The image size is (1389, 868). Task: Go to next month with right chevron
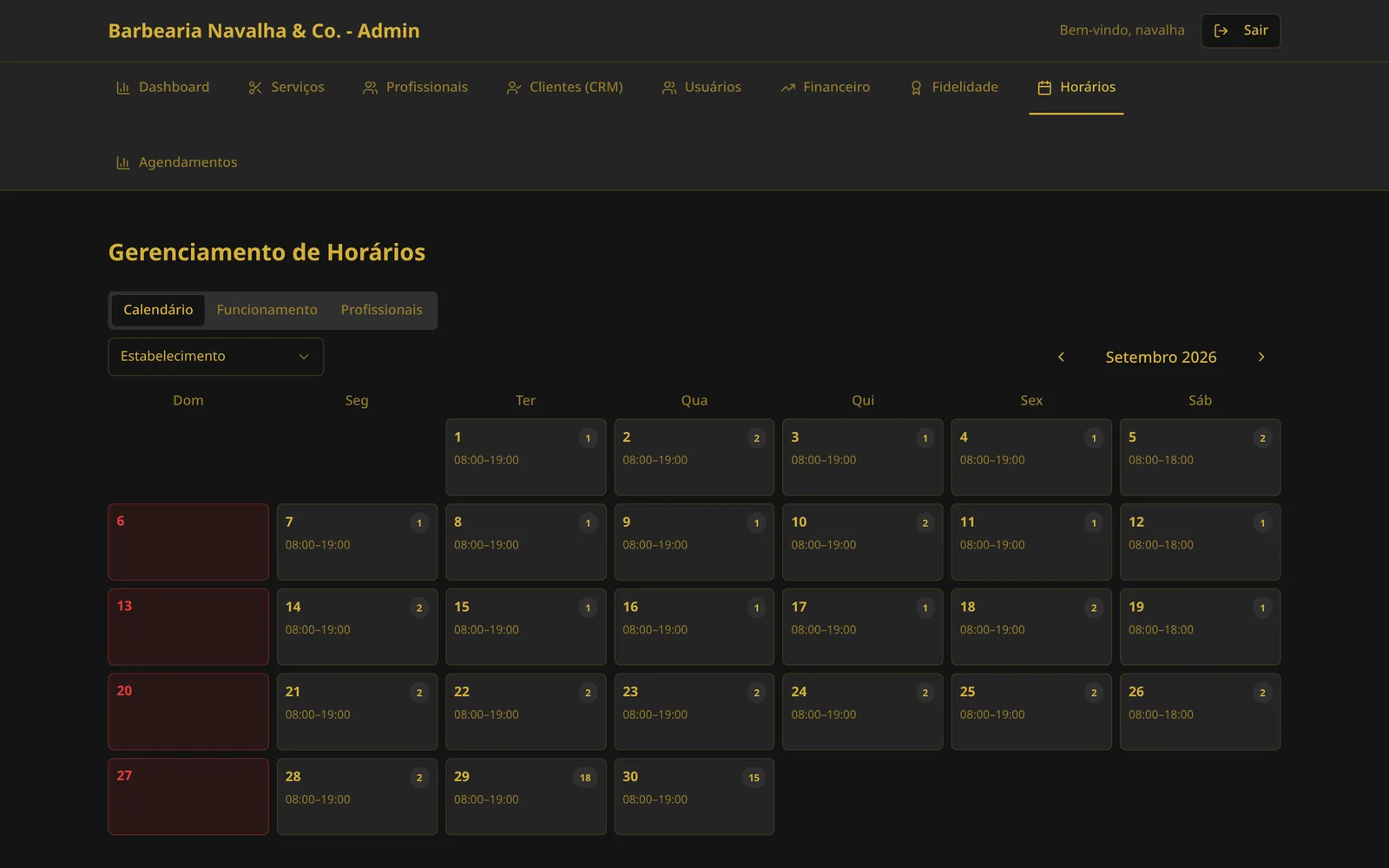click(x=1261, y=357)
